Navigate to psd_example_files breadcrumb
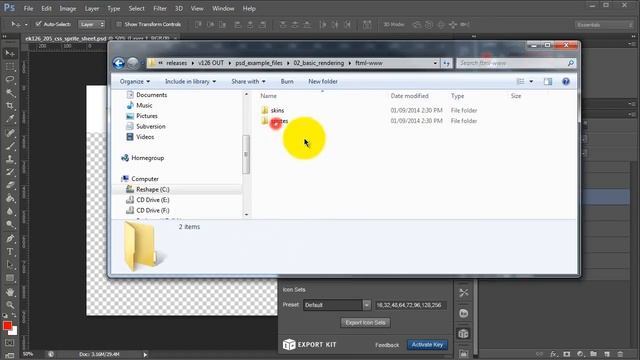Image resolution: width=640 pixels, height=360 pixels. pos(259,63)
